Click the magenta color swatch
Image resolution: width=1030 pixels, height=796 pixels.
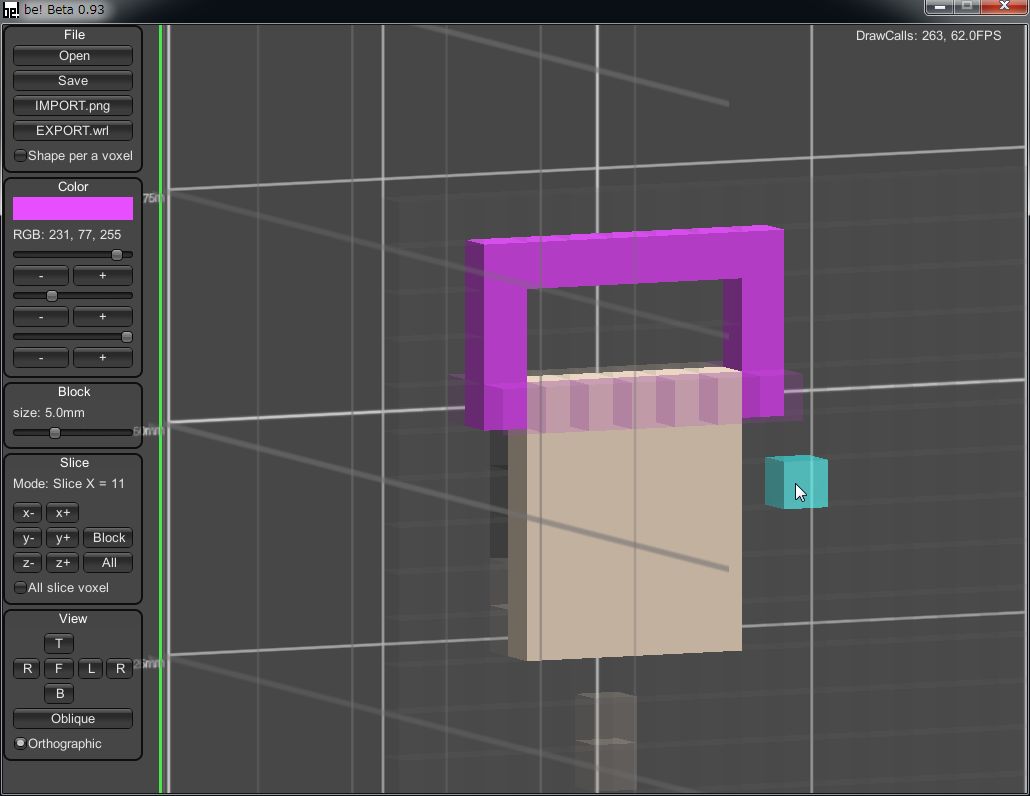pyautogui.click(x=73, y=208)
